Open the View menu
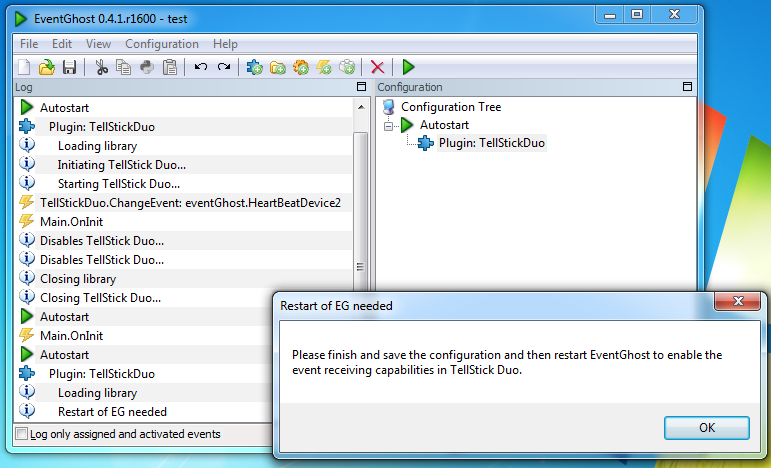This screenshot has width=771, height=468. click(98, 44)
